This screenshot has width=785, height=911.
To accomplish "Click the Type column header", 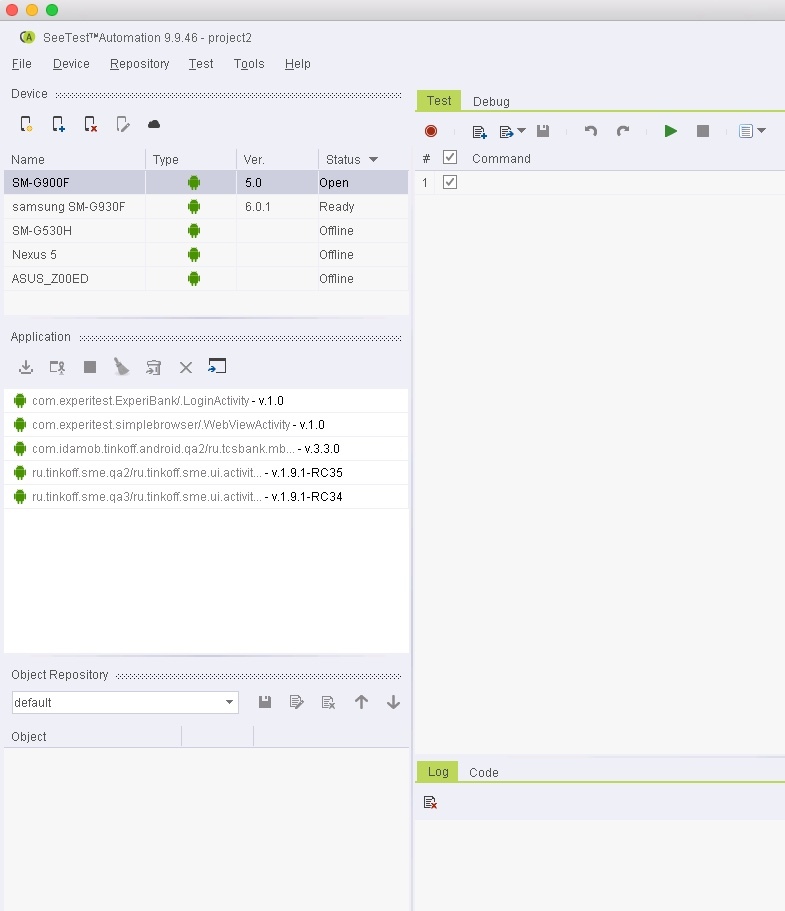I will [191, 159].
